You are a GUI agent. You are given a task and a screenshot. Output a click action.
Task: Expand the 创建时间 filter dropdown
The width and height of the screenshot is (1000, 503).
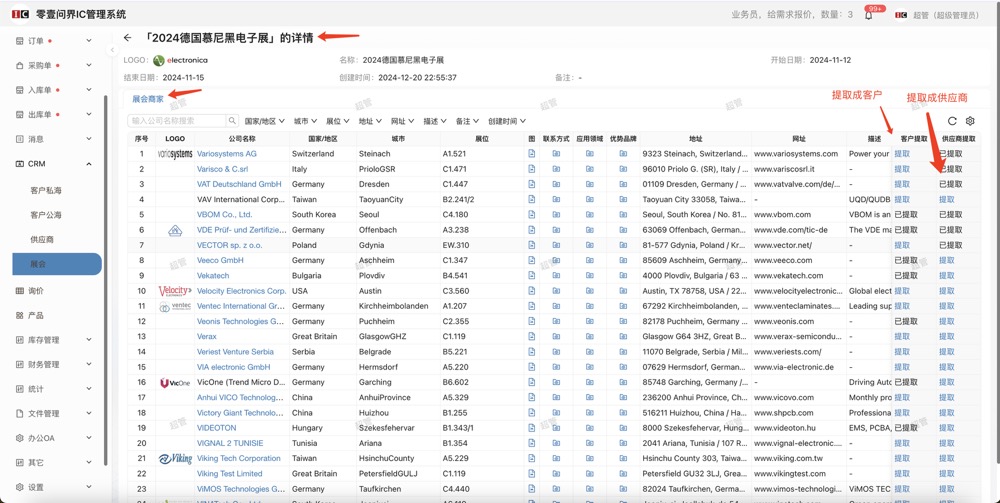point(506,121)
